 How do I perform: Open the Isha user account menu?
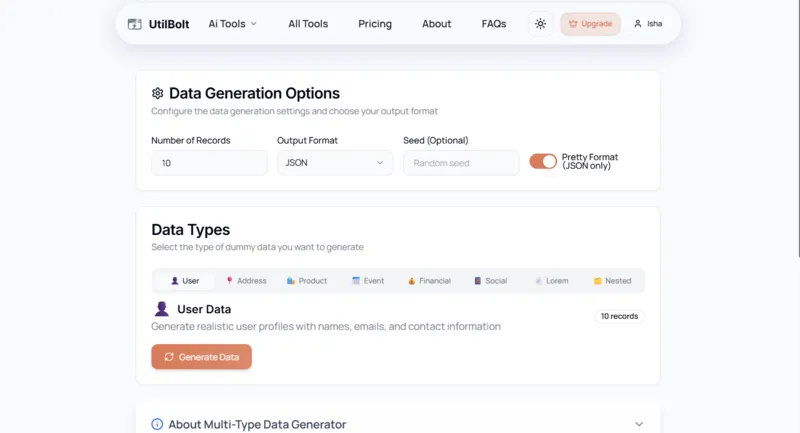[648, 24]
